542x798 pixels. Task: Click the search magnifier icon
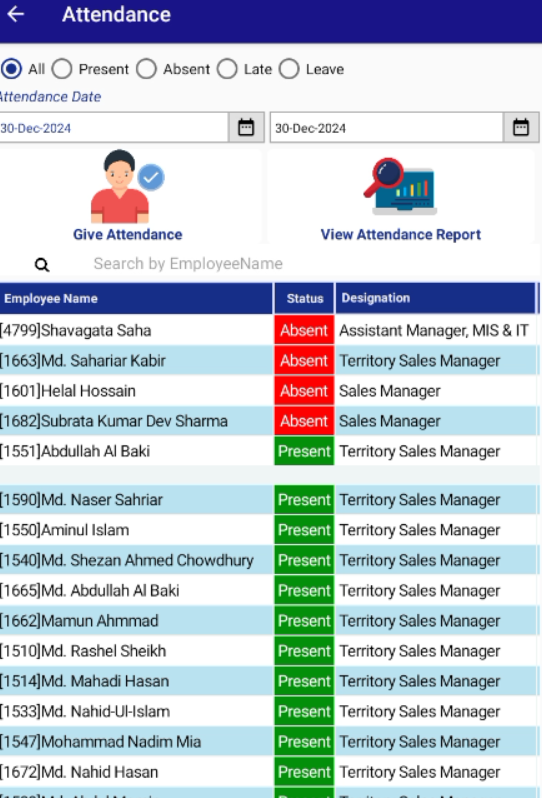(x=42, y=265)
